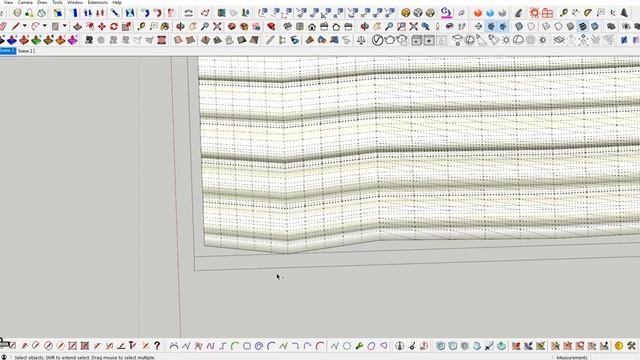Toggle X-Ray face style

point(519,27)
